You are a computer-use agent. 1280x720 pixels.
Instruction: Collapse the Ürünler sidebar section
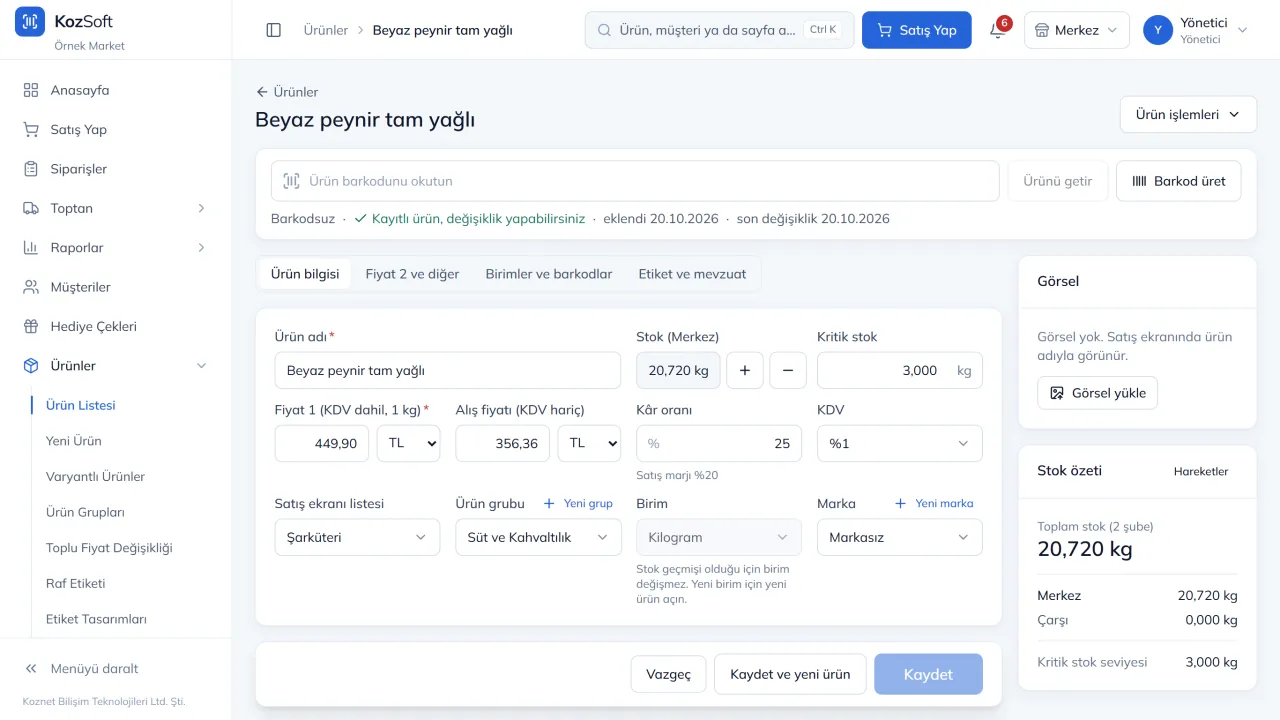coord(116,366)
